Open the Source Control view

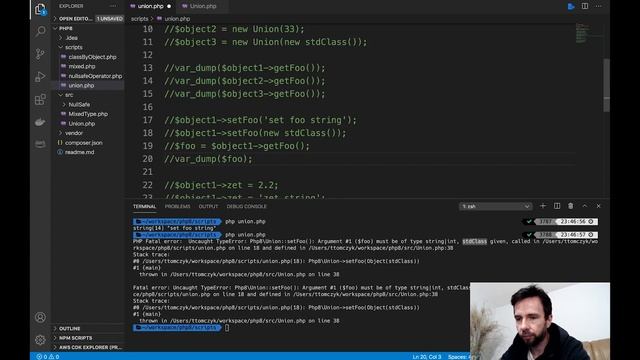[40, 54]
